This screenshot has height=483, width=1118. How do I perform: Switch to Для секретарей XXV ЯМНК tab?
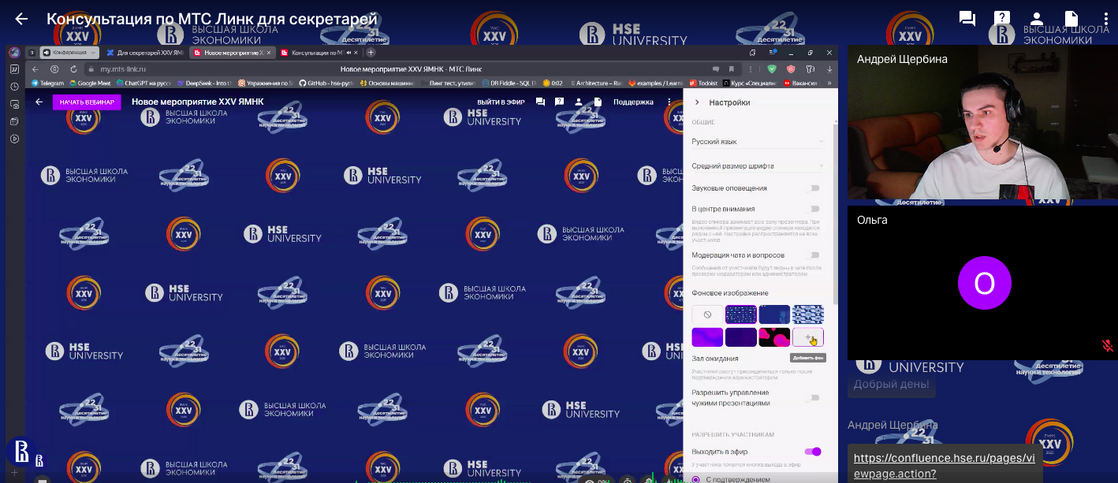coord(146,53)
